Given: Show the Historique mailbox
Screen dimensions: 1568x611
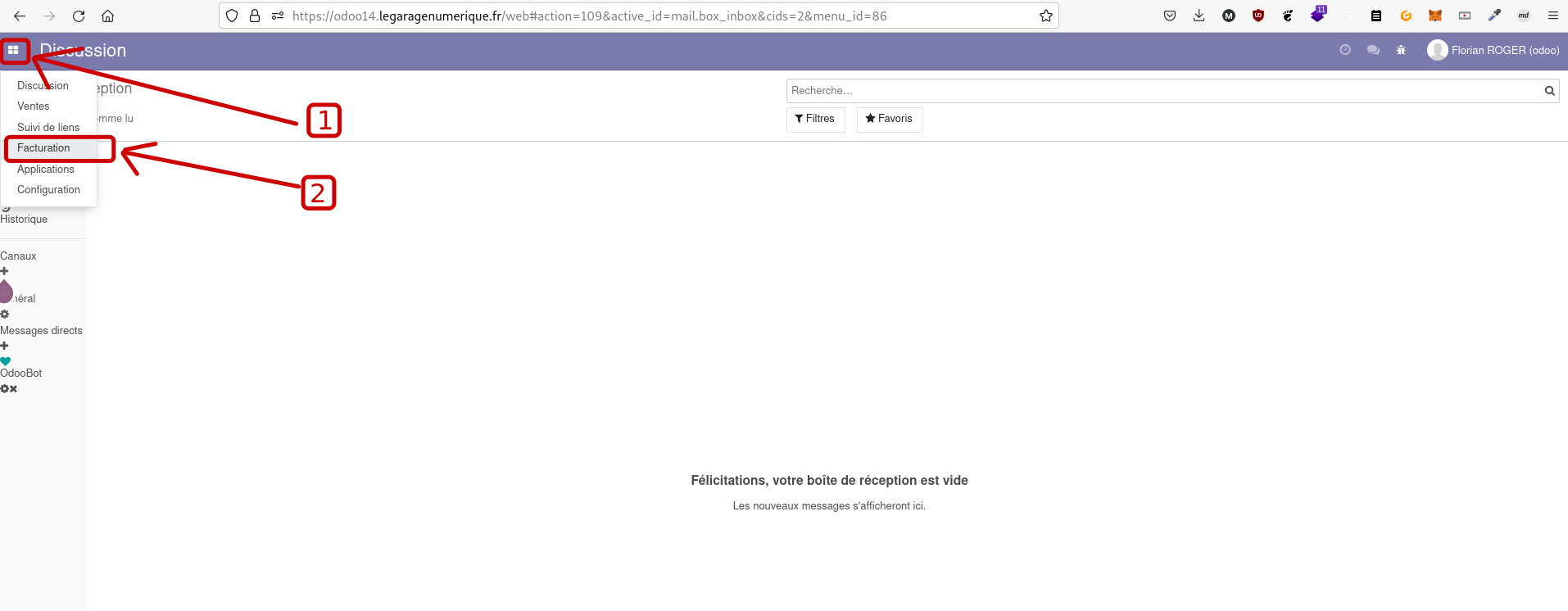Looking at the screenshot, I should (24, 219).
